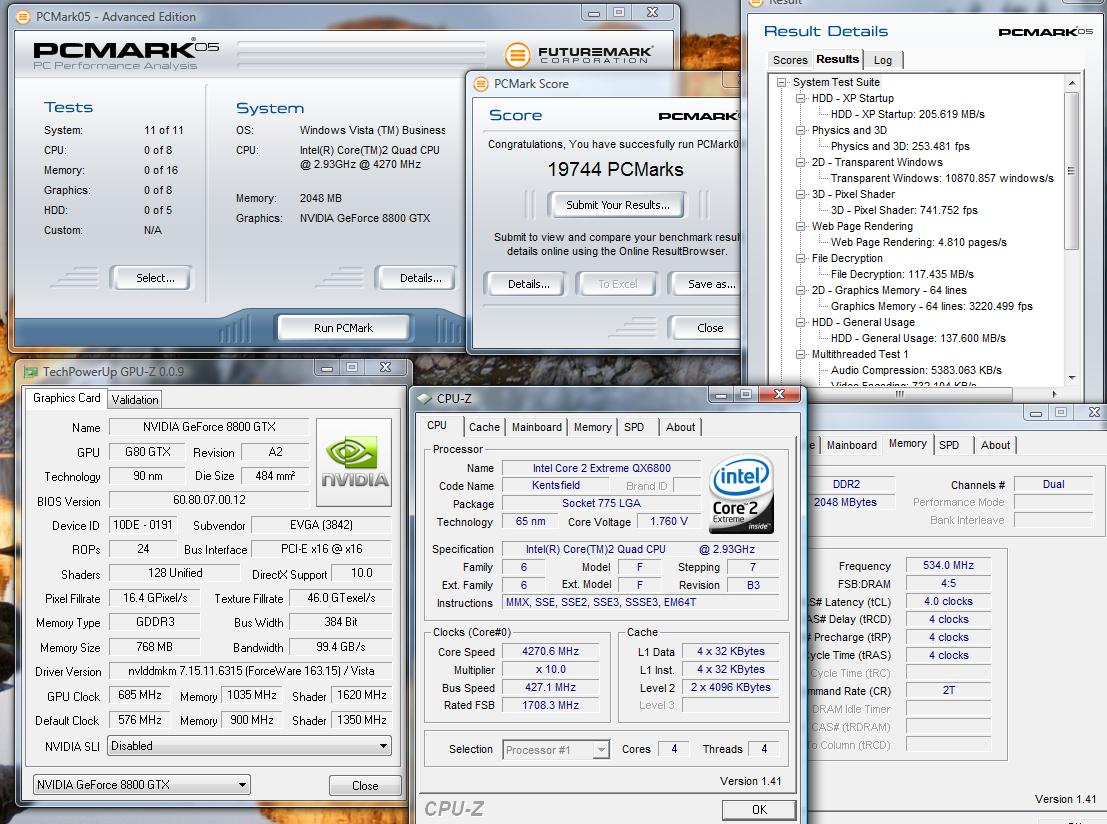Image resolution: width=1107 pixels, height=824 pixels.
Task: Click the BIOS Version field 60.80.07.00.12
Action: click(x=209, y=500)
